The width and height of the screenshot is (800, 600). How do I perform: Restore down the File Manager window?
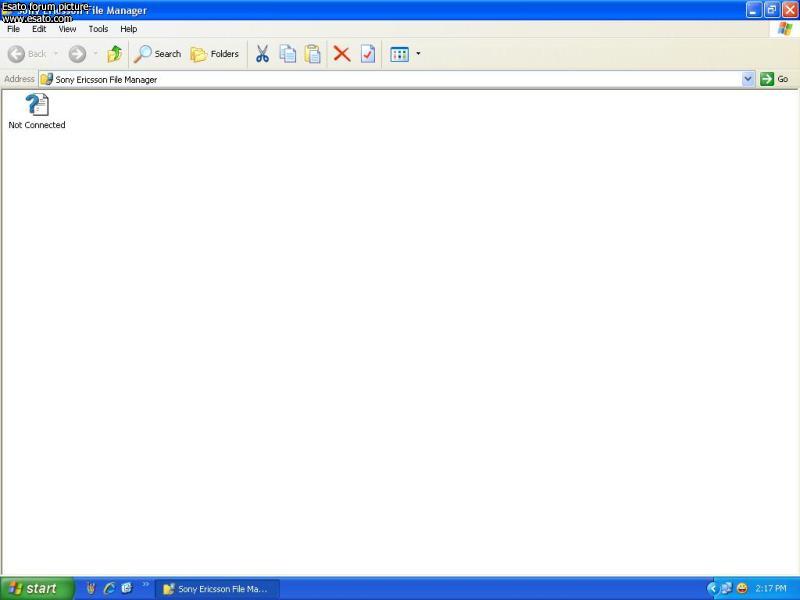(771, 10)
